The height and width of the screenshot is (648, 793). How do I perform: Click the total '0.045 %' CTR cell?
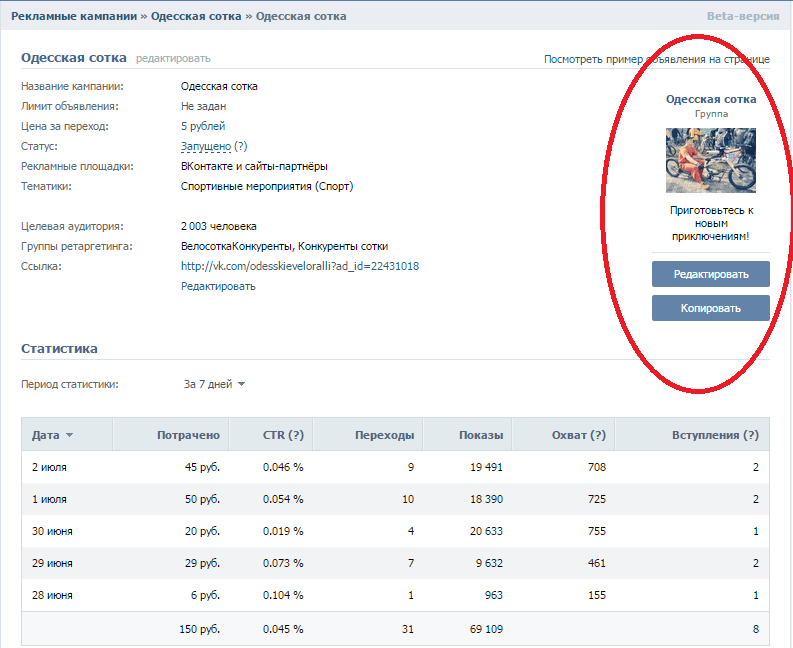pyautogui.click(x=283, y=629)
